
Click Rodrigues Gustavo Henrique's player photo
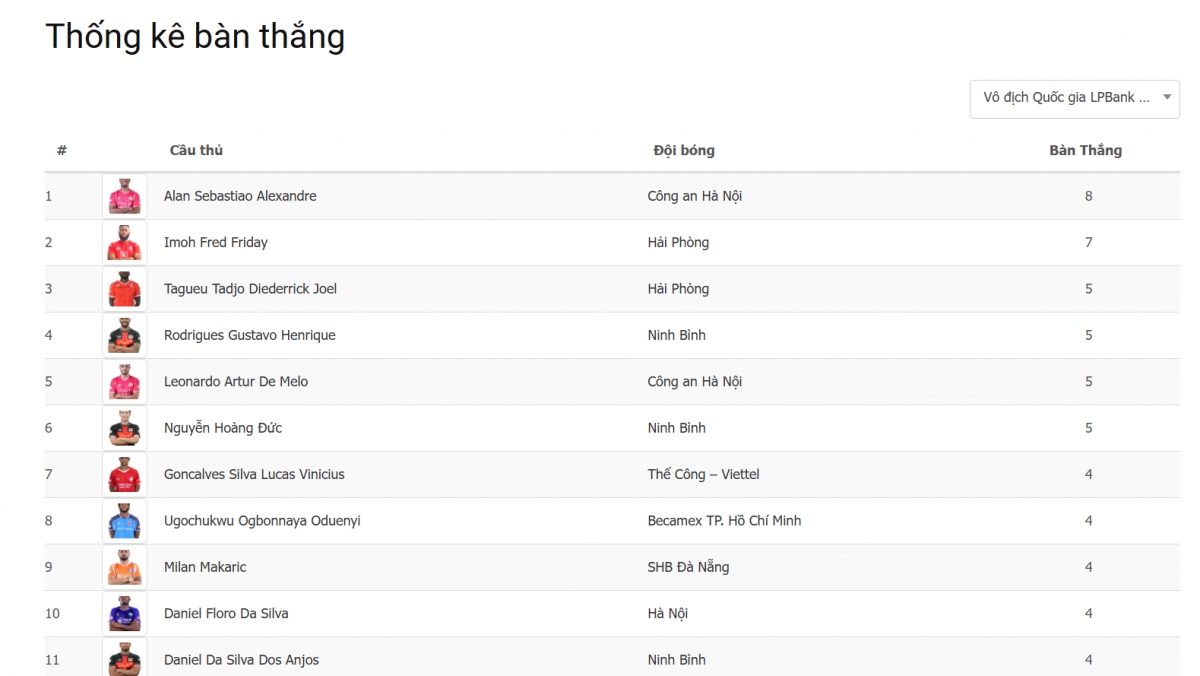(124, 335)
